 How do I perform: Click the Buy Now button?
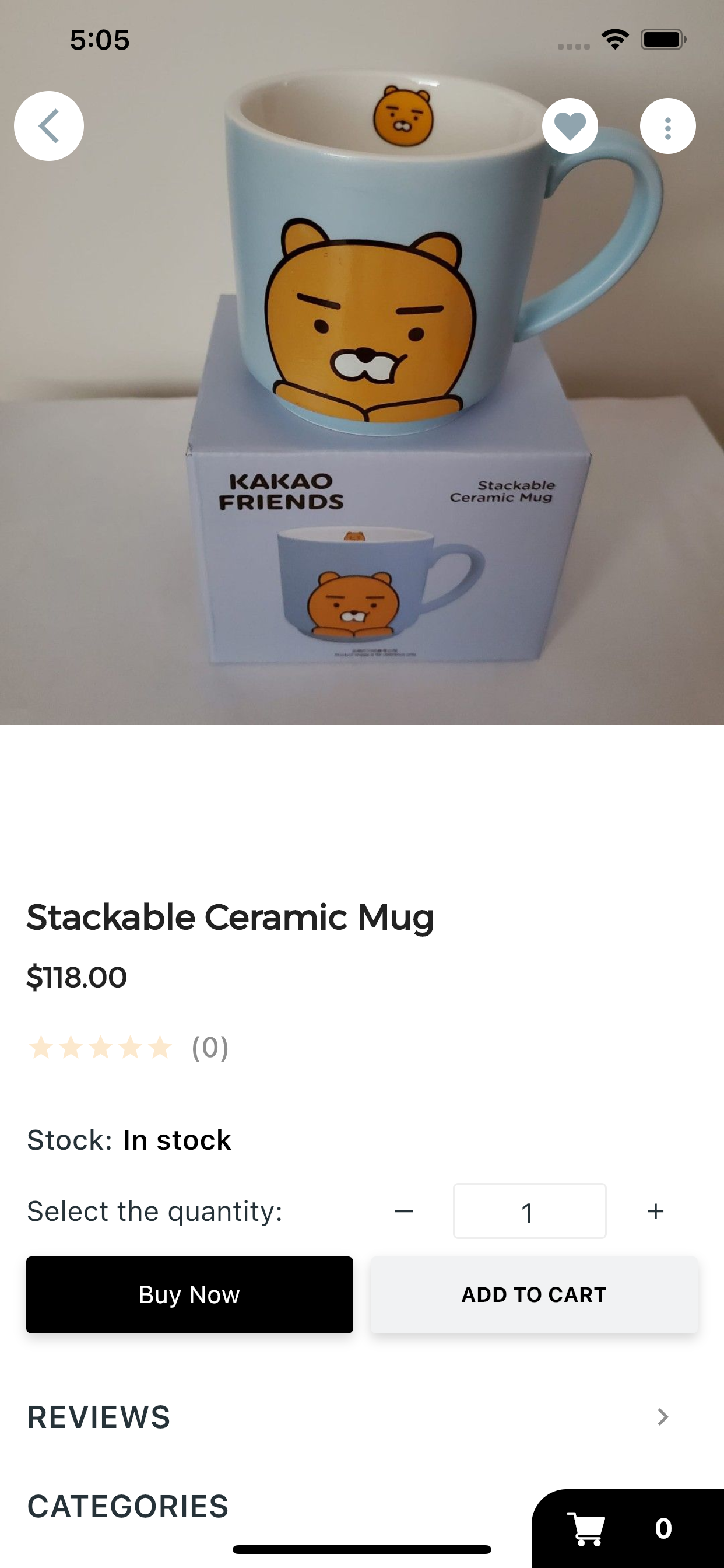tap(190, 1294)
